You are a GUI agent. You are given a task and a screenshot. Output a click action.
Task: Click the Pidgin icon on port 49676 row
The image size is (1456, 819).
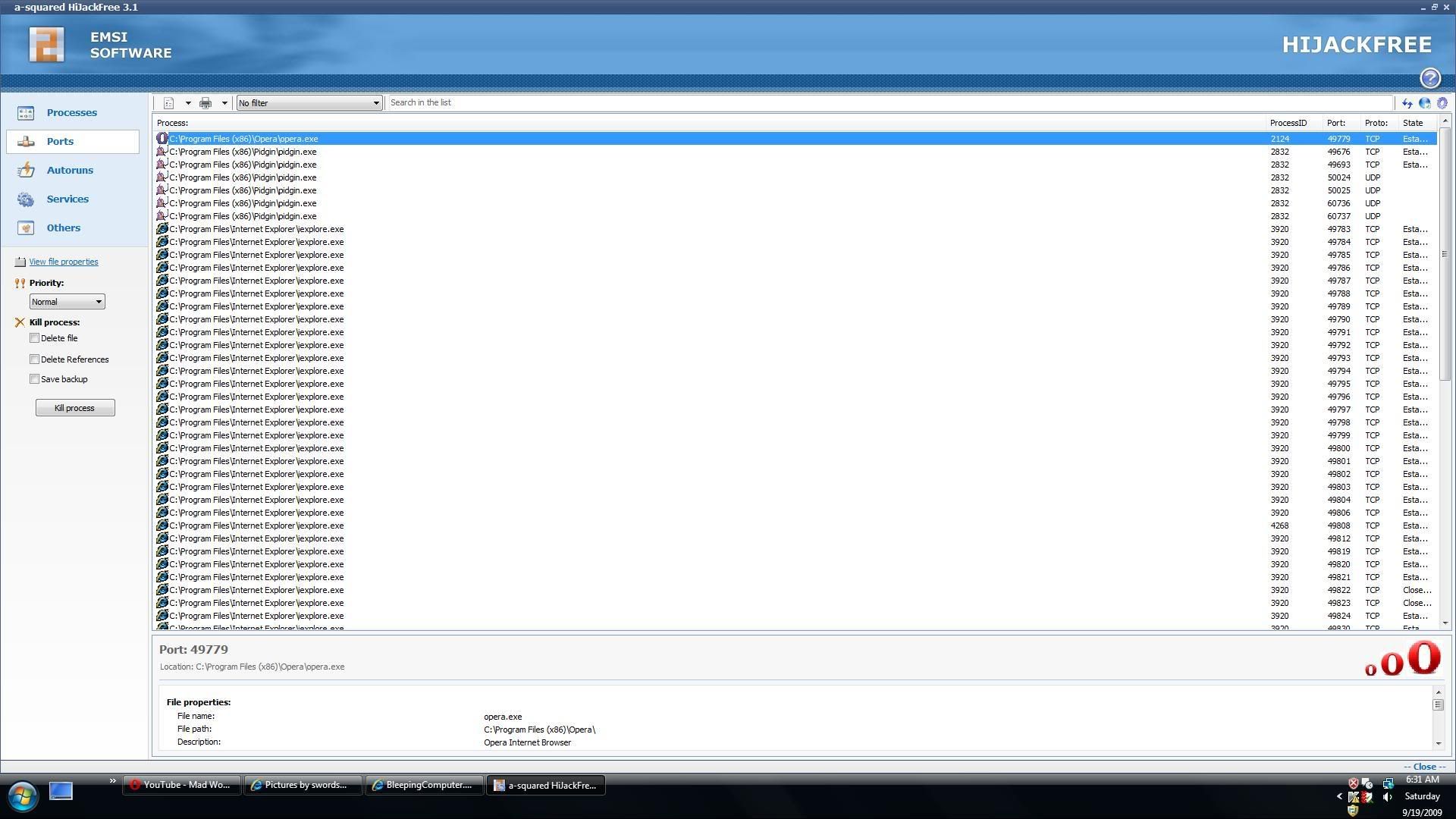[162, 152]
